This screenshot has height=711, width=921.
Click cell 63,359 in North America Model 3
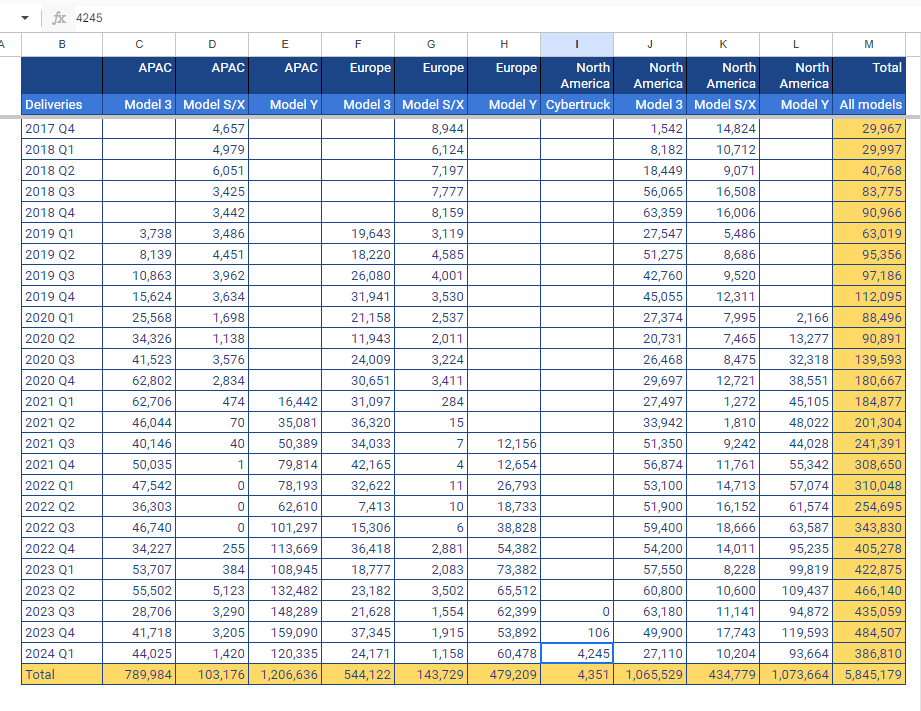[x=650, y=213]
